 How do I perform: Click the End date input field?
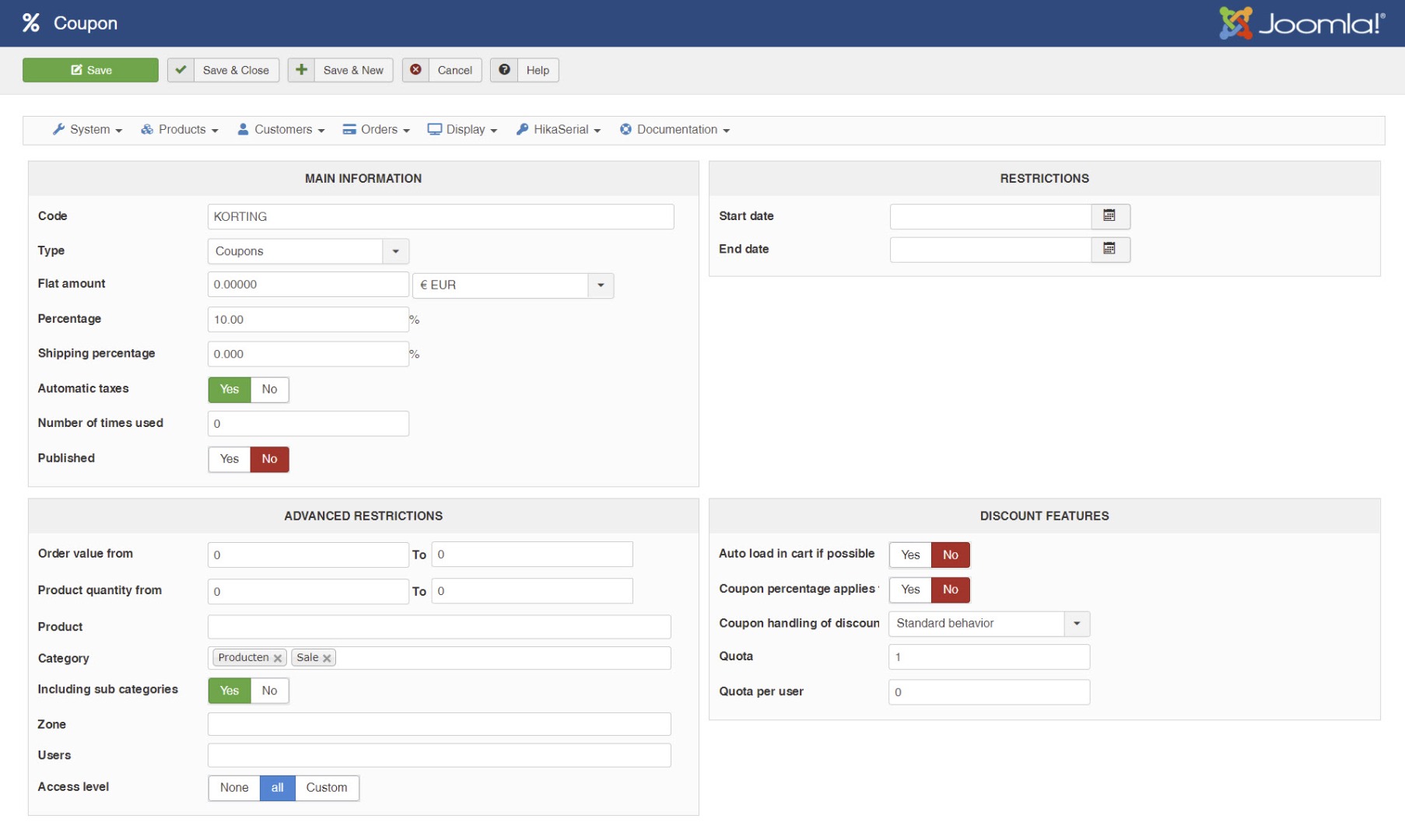click(990, 250)
